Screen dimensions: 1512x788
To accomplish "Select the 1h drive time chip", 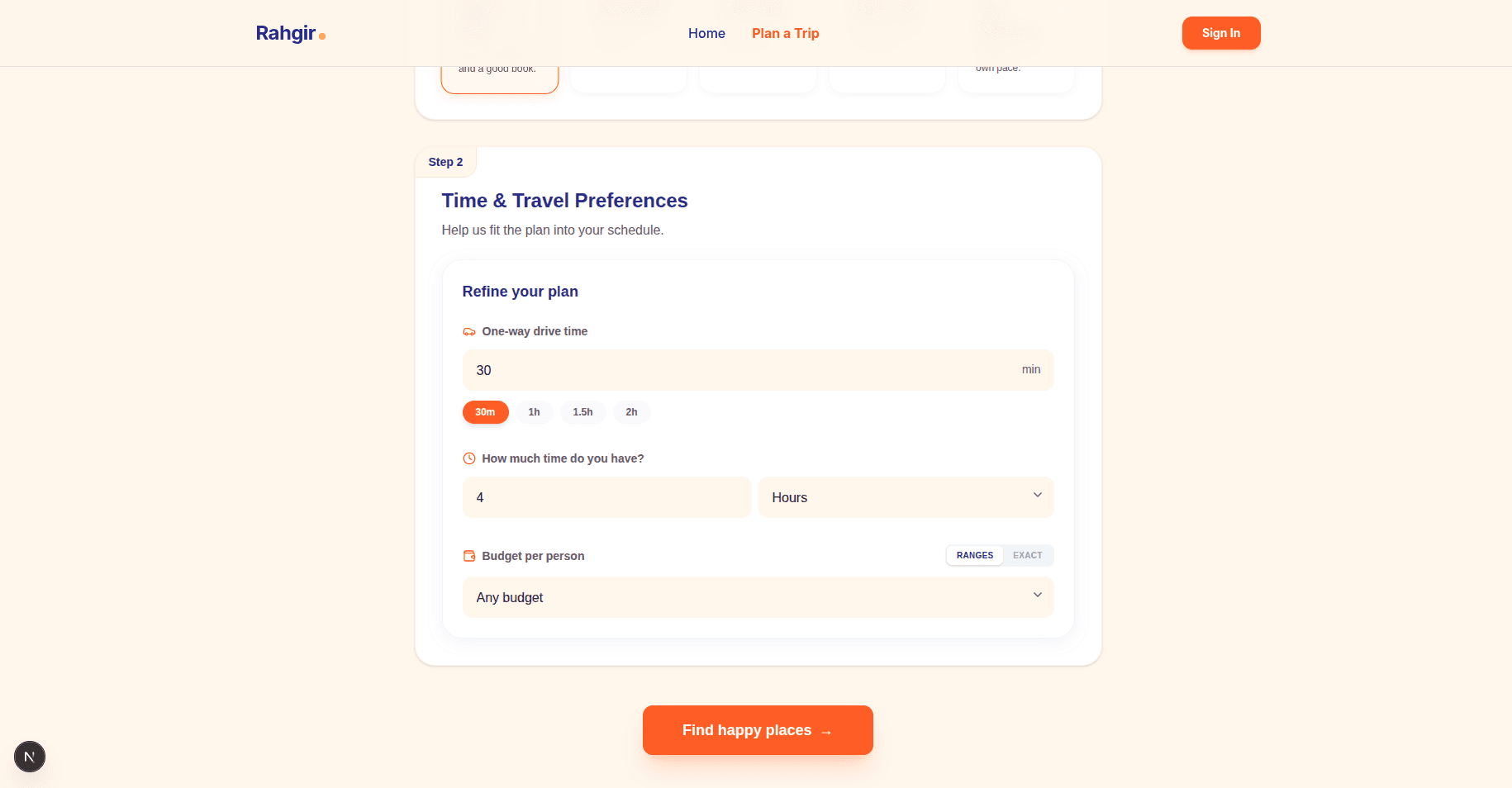I will point(535,412).
